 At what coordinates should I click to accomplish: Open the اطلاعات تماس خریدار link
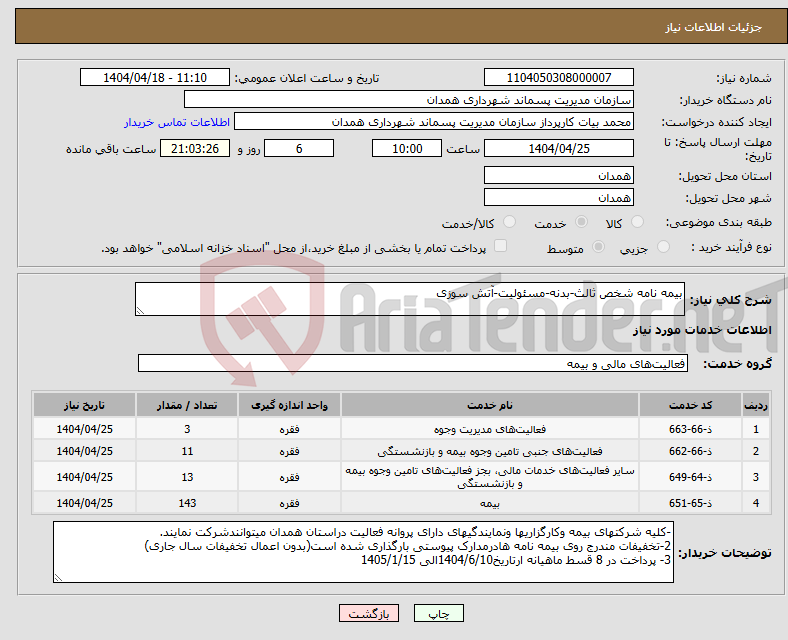point(177,122)
